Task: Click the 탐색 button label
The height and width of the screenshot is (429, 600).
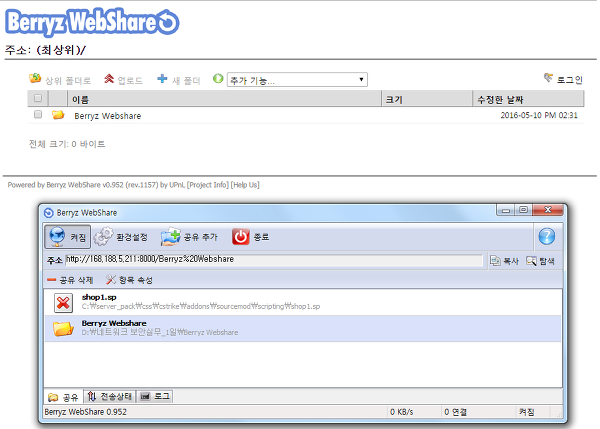Action: [x=547, y=261]
